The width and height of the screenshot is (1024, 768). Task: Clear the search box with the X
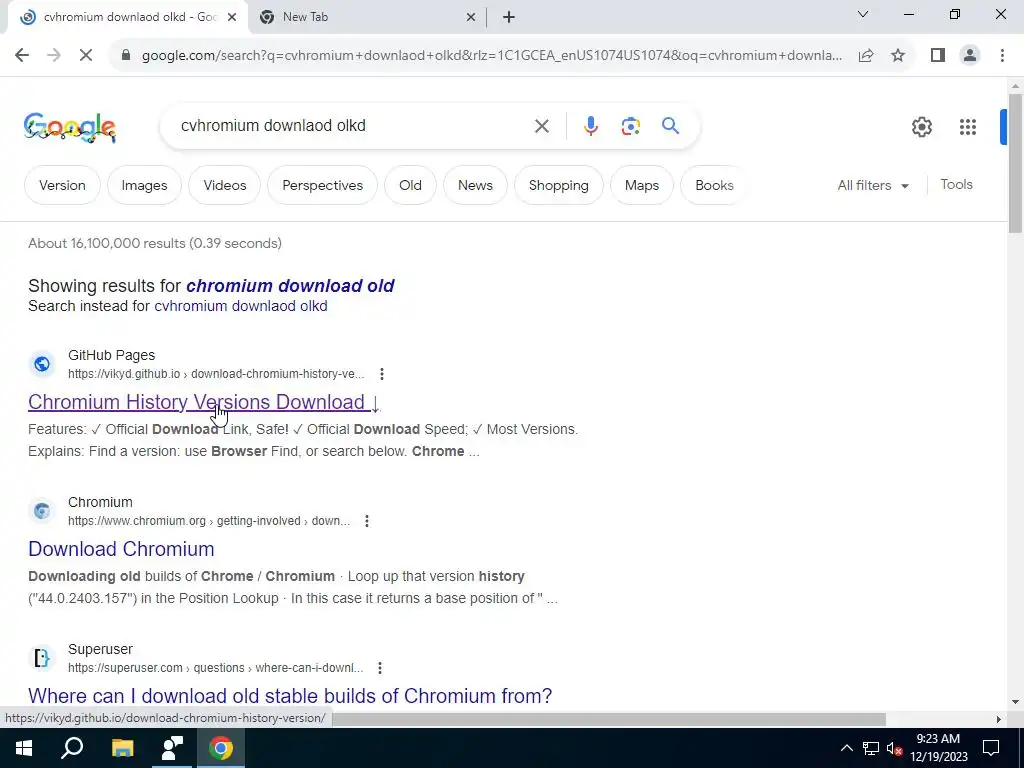coord(541,126)
